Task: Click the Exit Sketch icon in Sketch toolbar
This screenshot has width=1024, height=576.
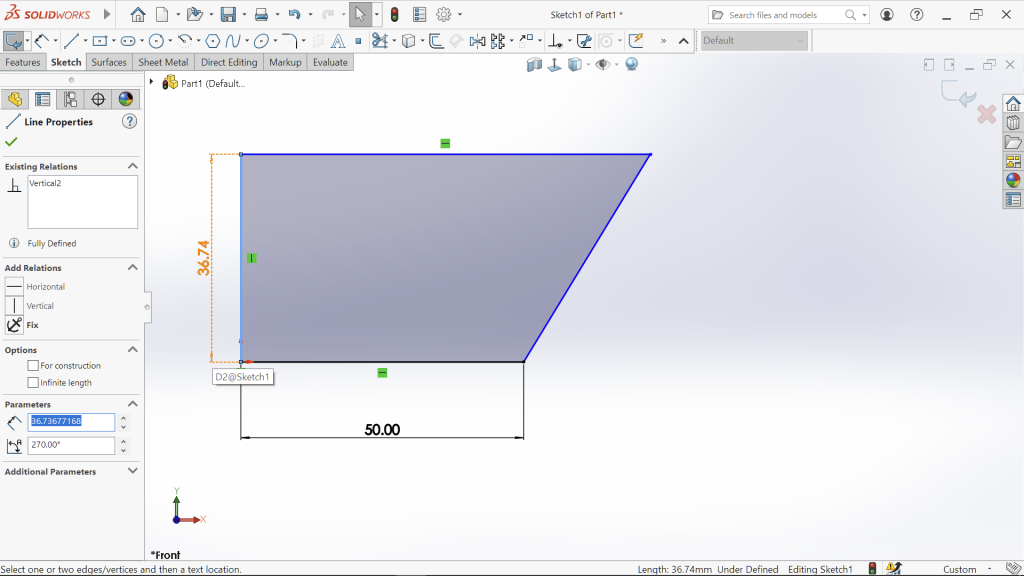Action: tap(12, 41)
